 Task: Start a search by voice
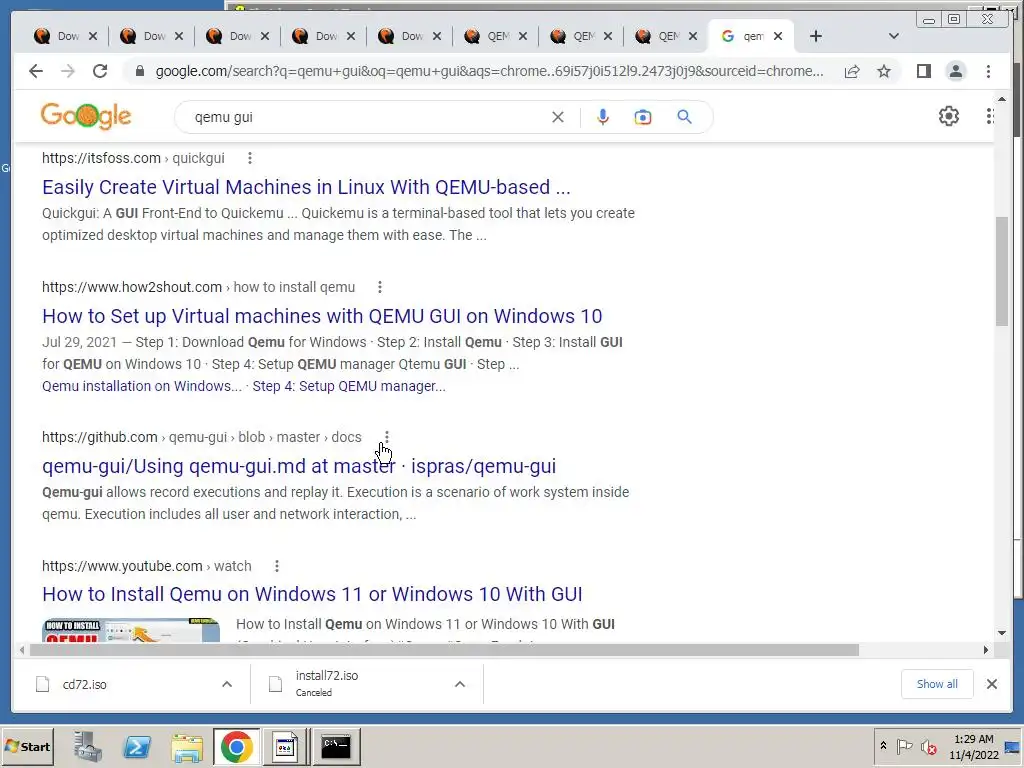coord(603,117)
